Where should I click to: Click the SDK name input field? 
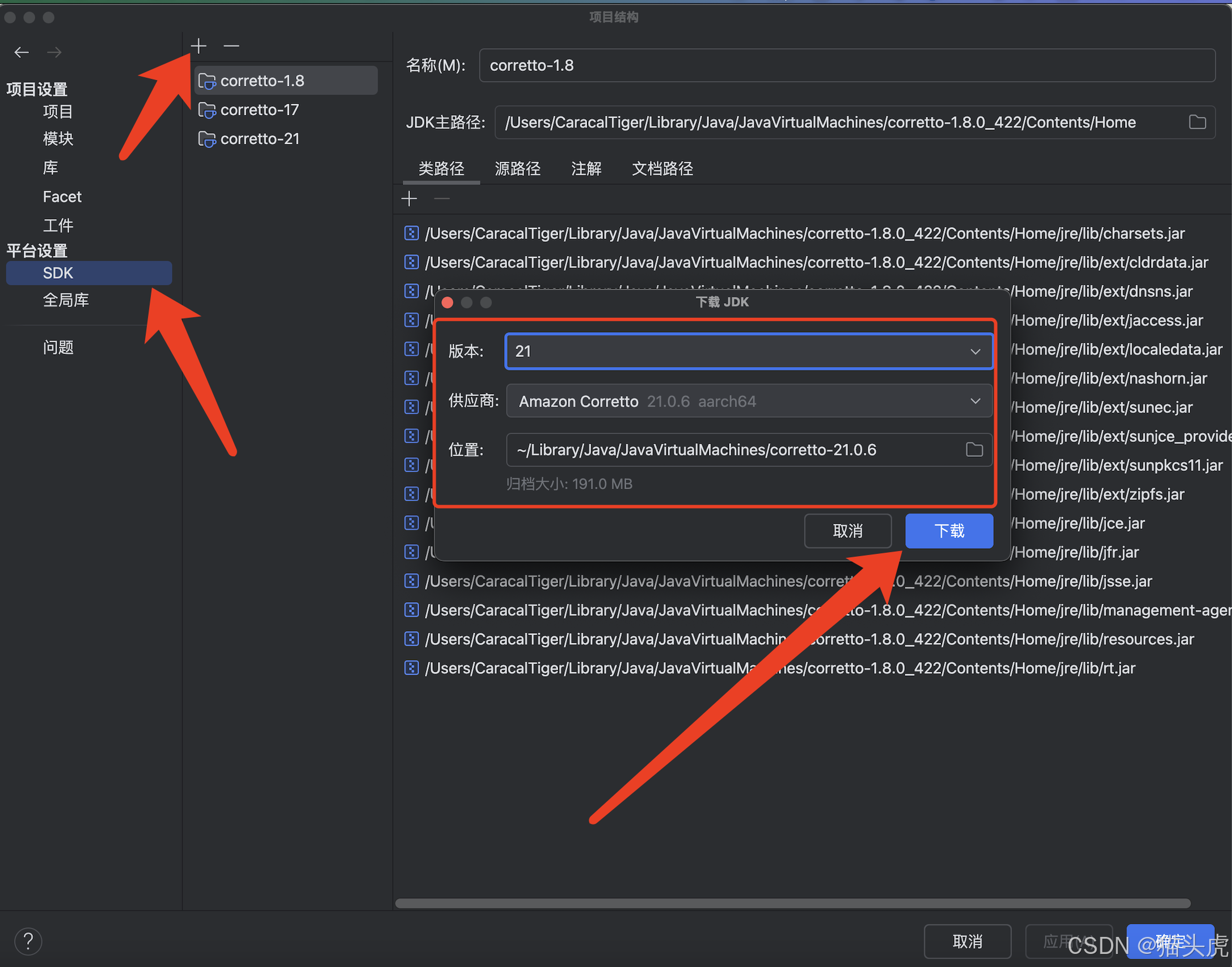(x=846, y=66)
